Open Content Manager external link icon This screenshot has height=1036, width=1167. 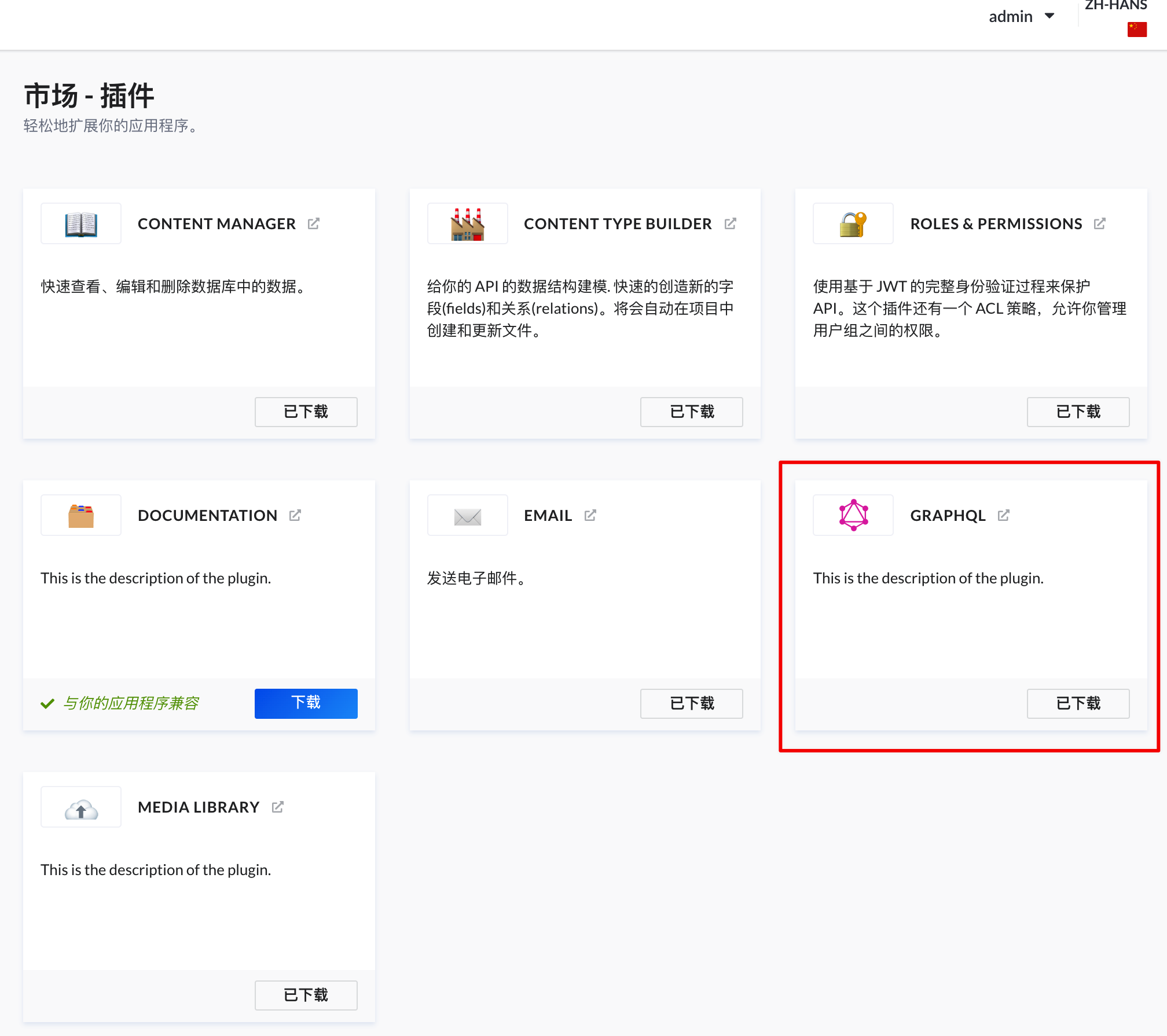(314, 223)
